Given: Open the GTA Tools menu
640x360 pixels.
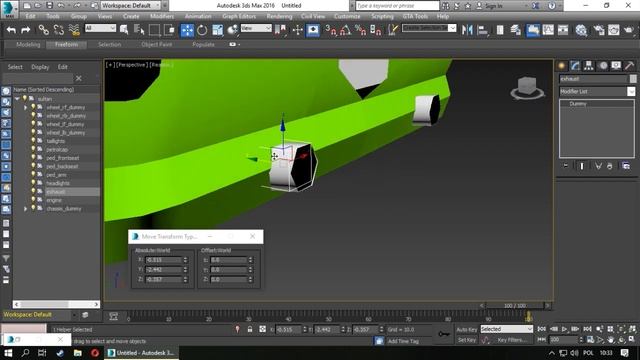Looking at the screenshot, I should [x=415, y=16].
